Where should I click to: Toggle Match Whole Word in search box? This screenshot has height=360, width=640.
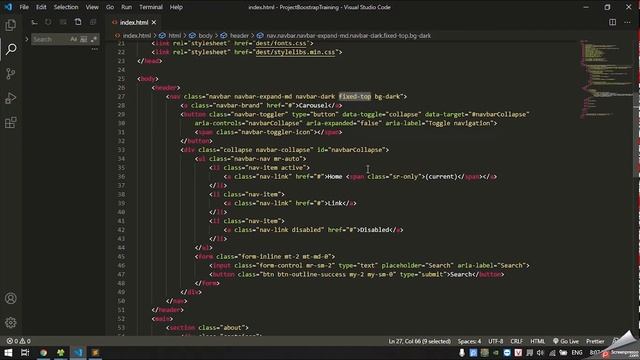click(x=84, y=39)
